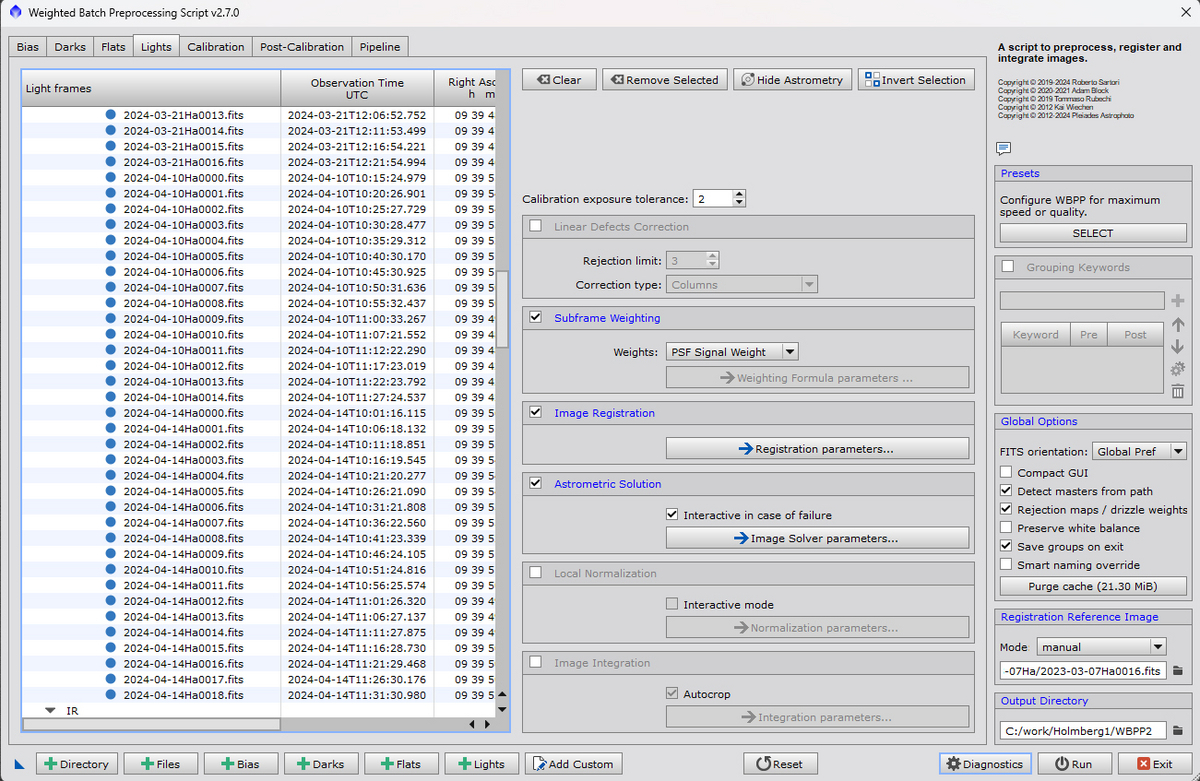
Task: Add Darks frames button
Action: tap(321, 764)
